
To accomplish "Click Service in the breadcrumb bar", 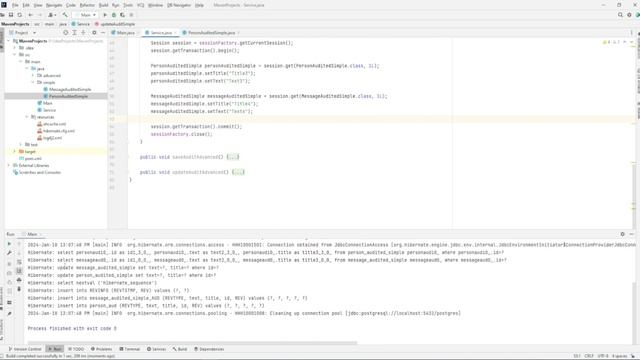I will 81,24.
